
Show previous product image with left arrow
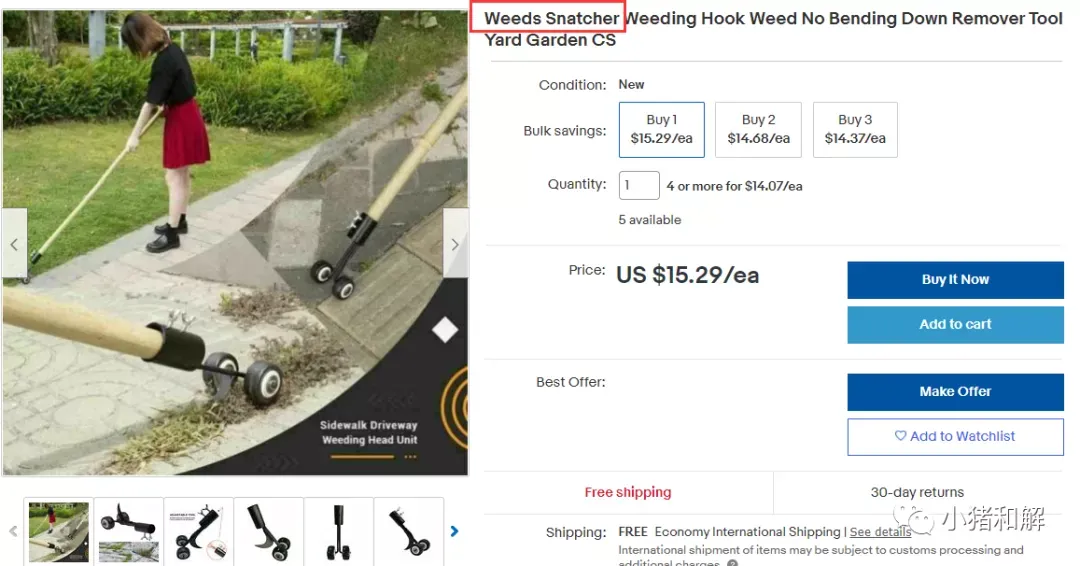(14, 243)
